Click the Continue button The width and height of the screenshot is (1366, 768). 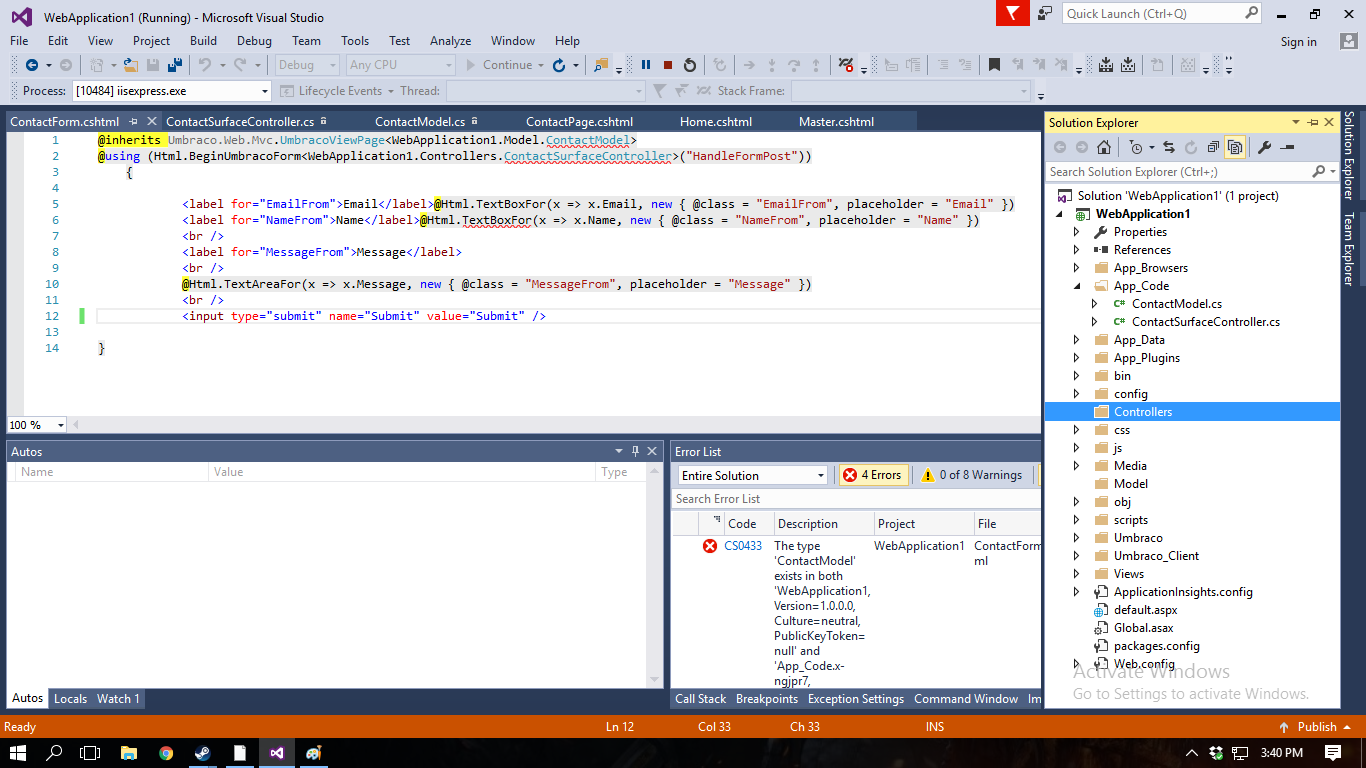[x=500, y=65]
